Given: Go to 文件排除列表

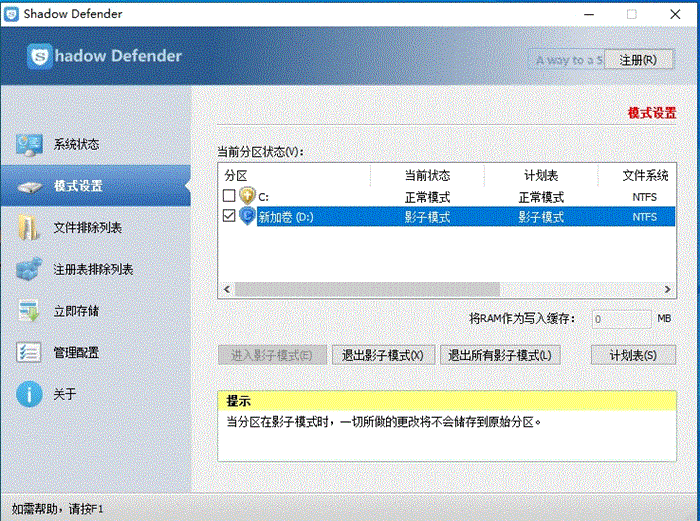Looking at the screenshot, I should point(96,228).
